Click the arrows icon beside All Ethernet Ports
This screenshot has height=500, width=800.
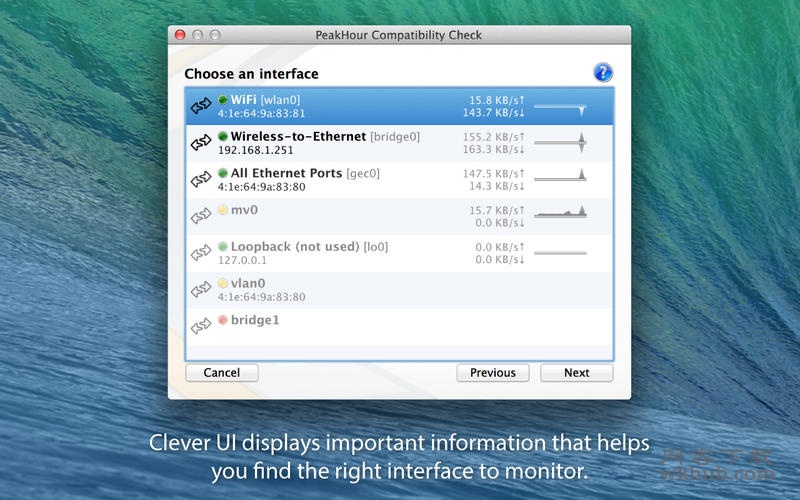[x=201, y=180]
